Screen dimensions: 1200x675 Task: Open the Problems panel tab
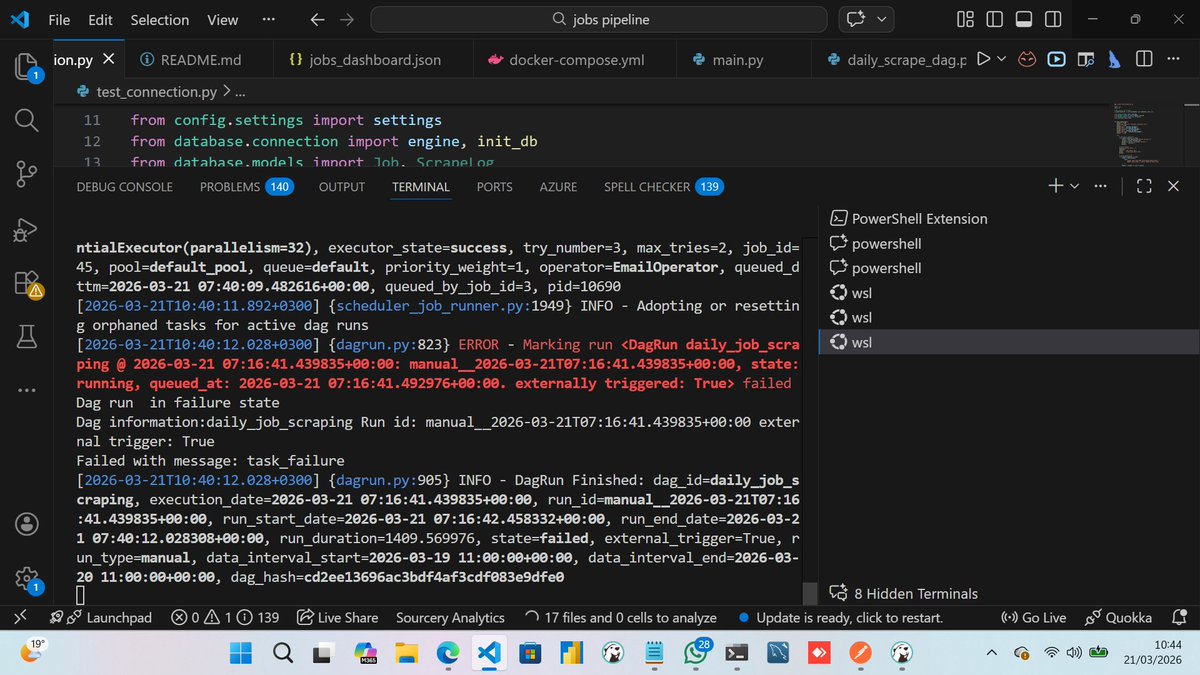pyautogui.click(x=246, y=186)
